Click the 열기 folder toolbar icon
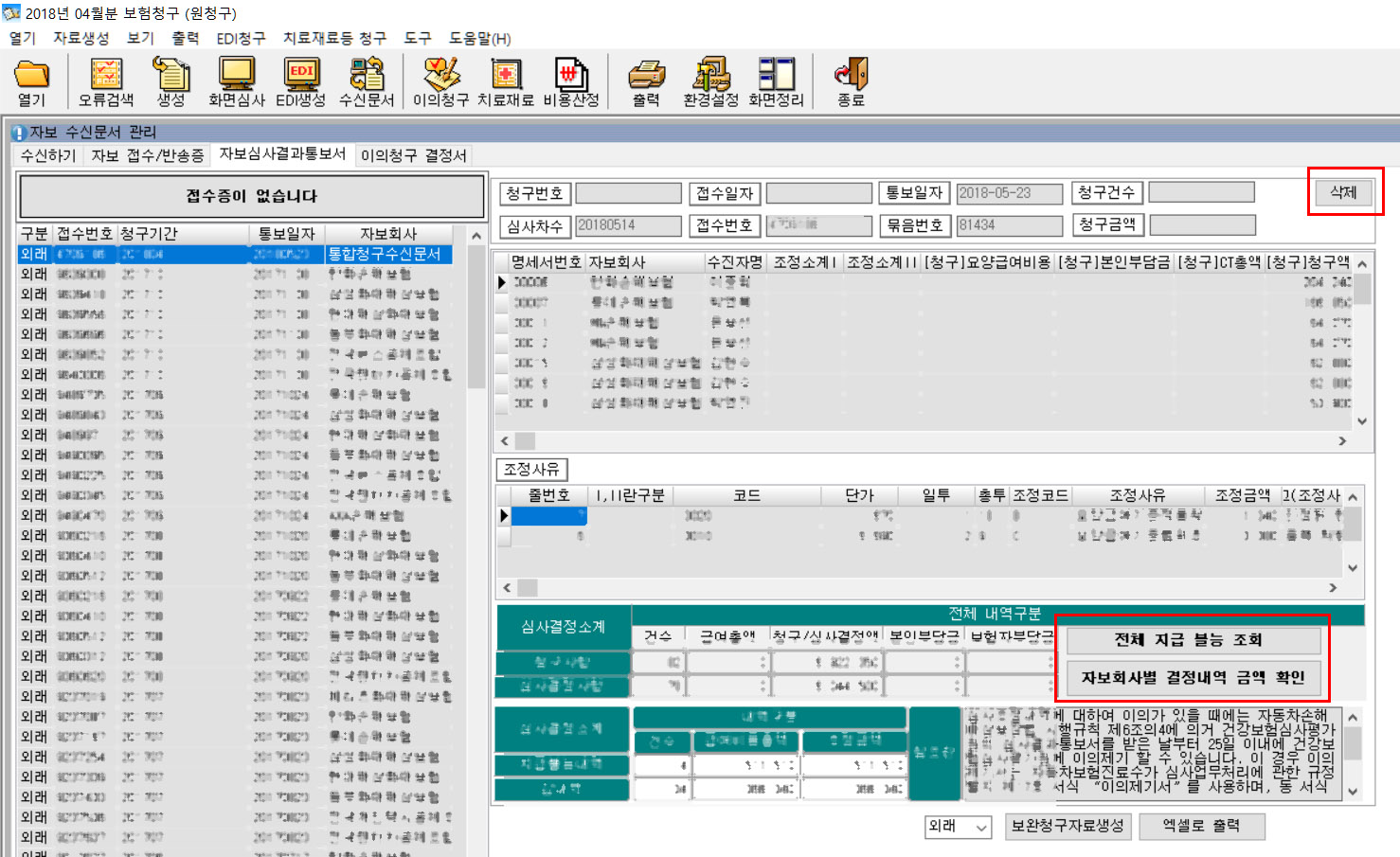This screenshot has width=1400, height=857. point(31,76)
